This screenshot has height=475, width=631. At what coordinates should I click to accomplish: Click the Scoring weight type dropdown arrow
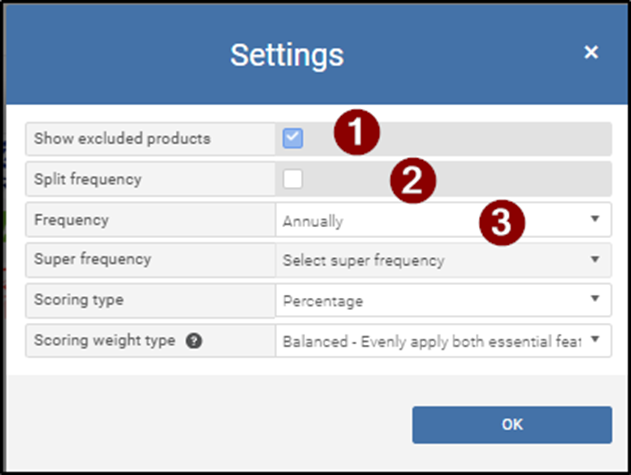(595, 341)
